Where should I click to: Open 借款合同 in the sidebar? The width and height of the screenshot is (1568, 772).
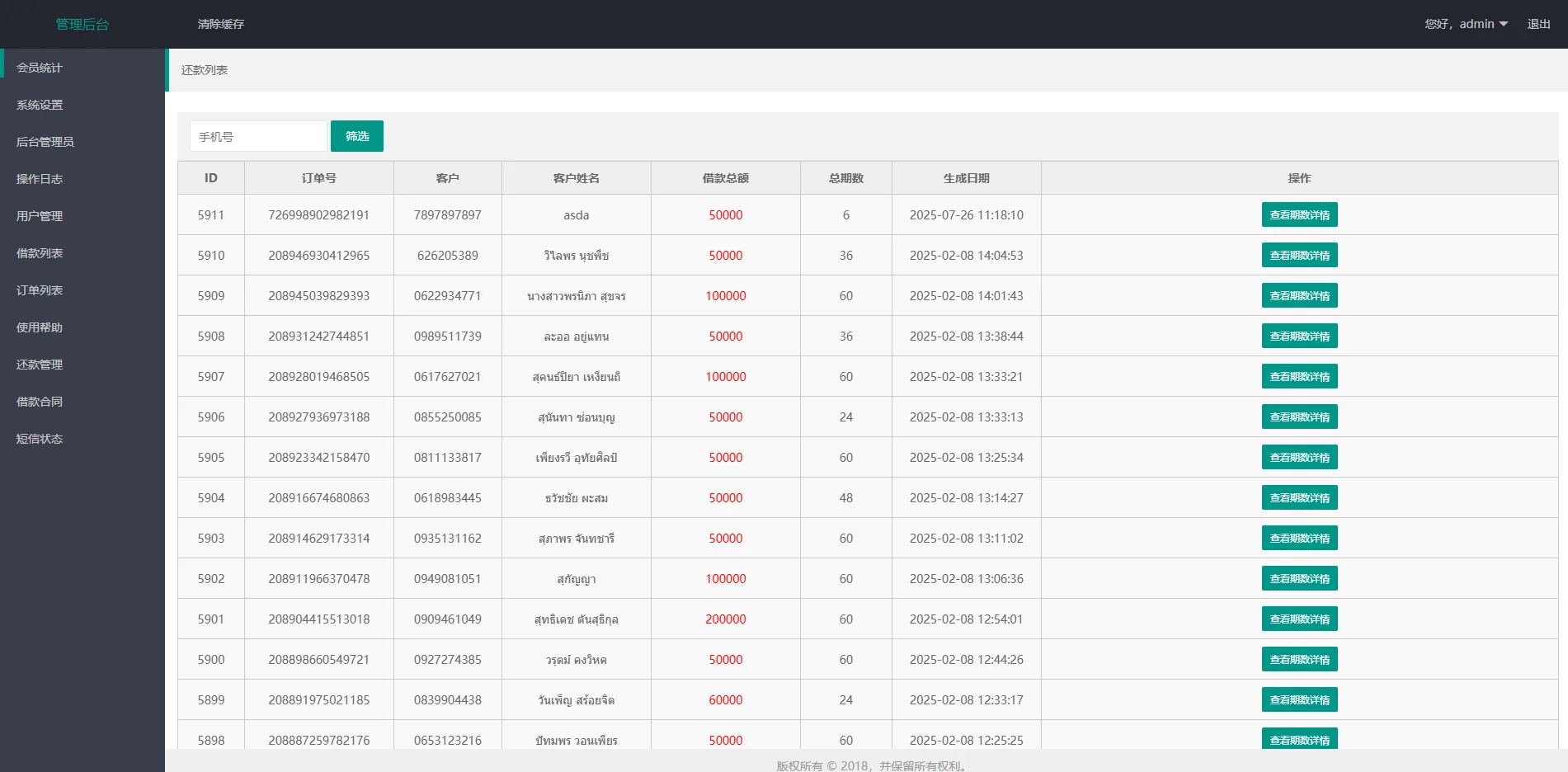pyautogui.click(x=40, y=402)
